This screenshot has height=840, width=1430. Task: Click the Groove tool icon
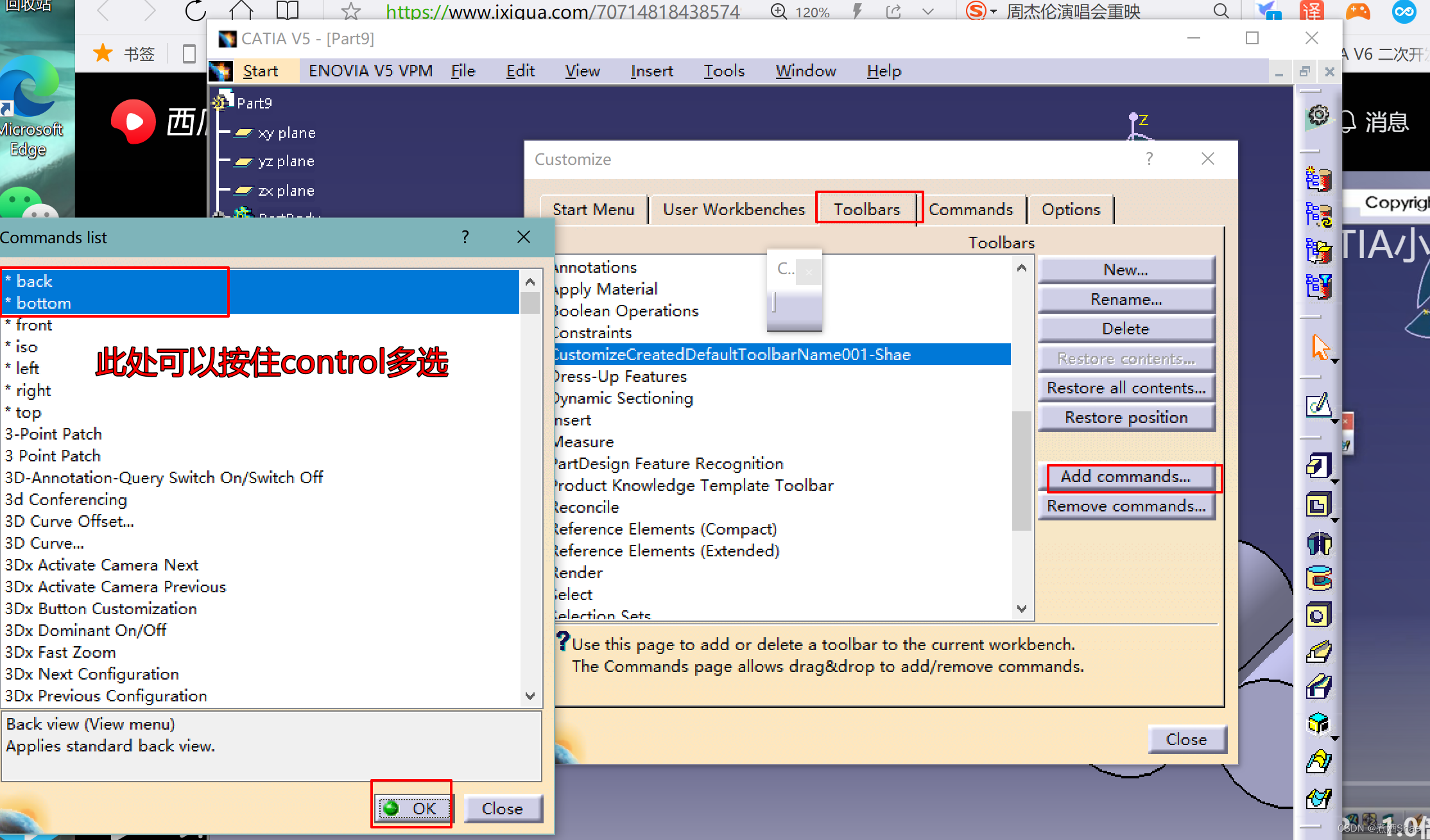coord(1318,579)
